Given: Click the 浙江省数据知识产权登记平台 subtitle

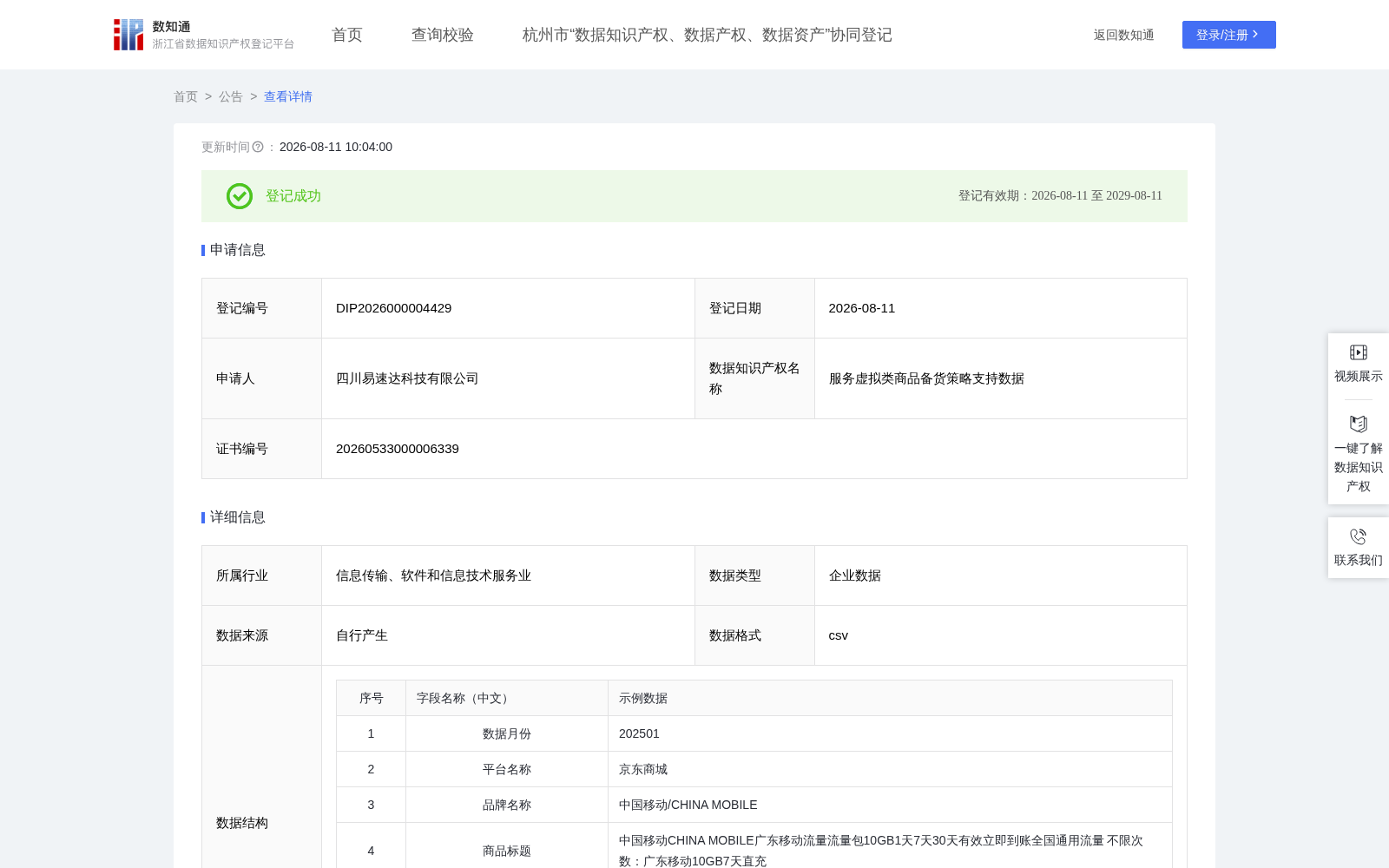Looking at the screenshot, I should click(x=223, y=43).
